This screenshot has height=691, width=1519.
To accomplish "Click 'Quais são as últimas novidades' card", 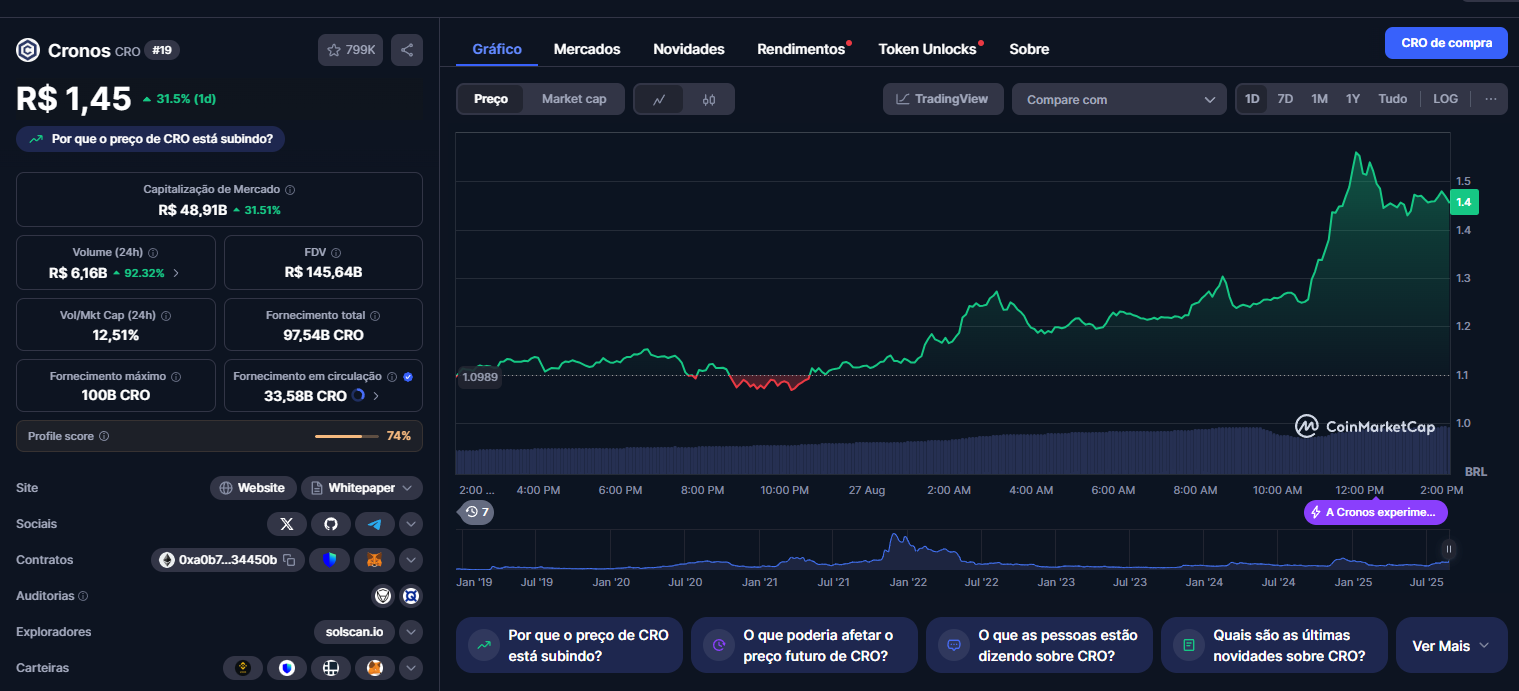I will point(1274,646).
